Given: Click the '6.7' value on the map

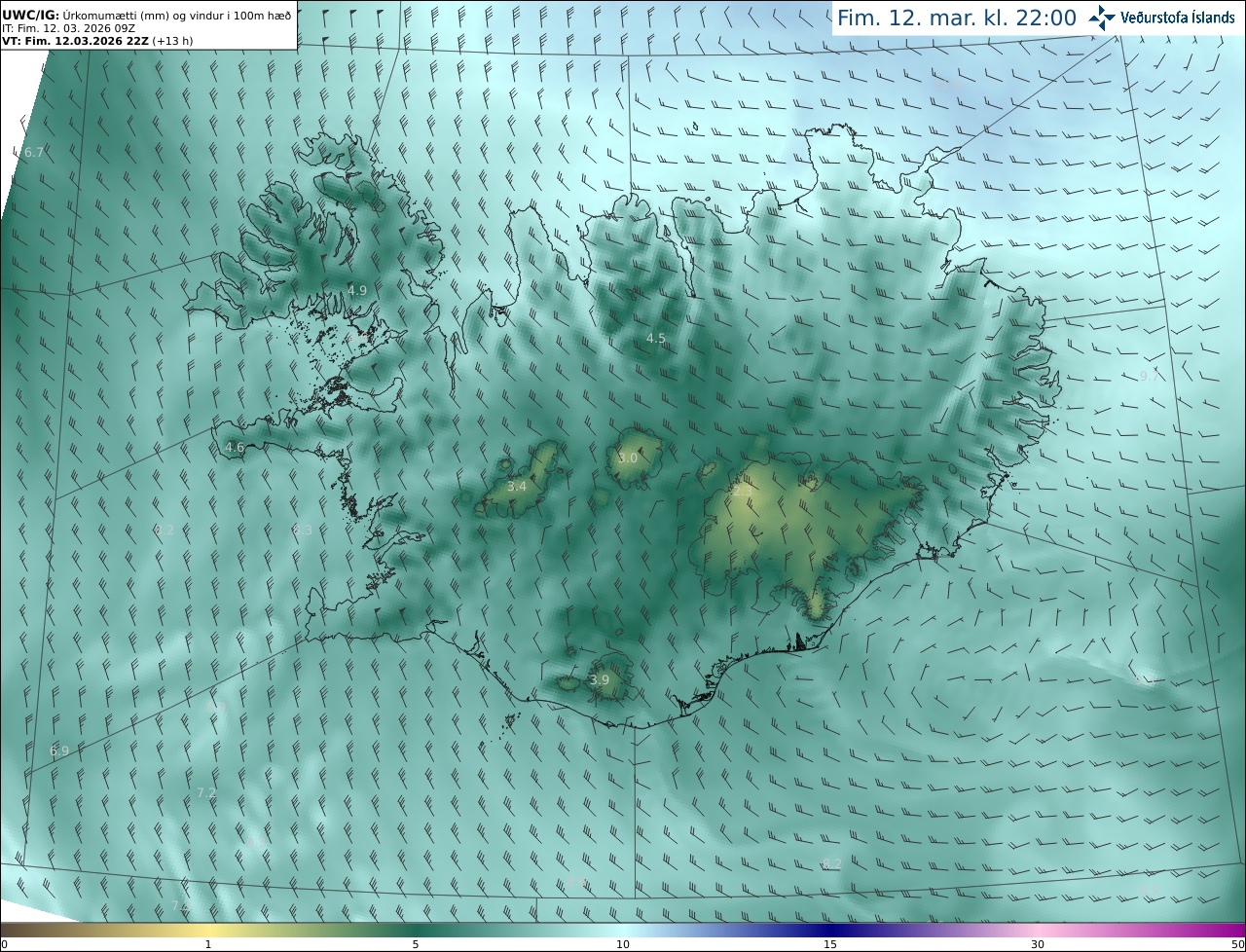Looking at the screenshot, I should (x=34, y=153).
